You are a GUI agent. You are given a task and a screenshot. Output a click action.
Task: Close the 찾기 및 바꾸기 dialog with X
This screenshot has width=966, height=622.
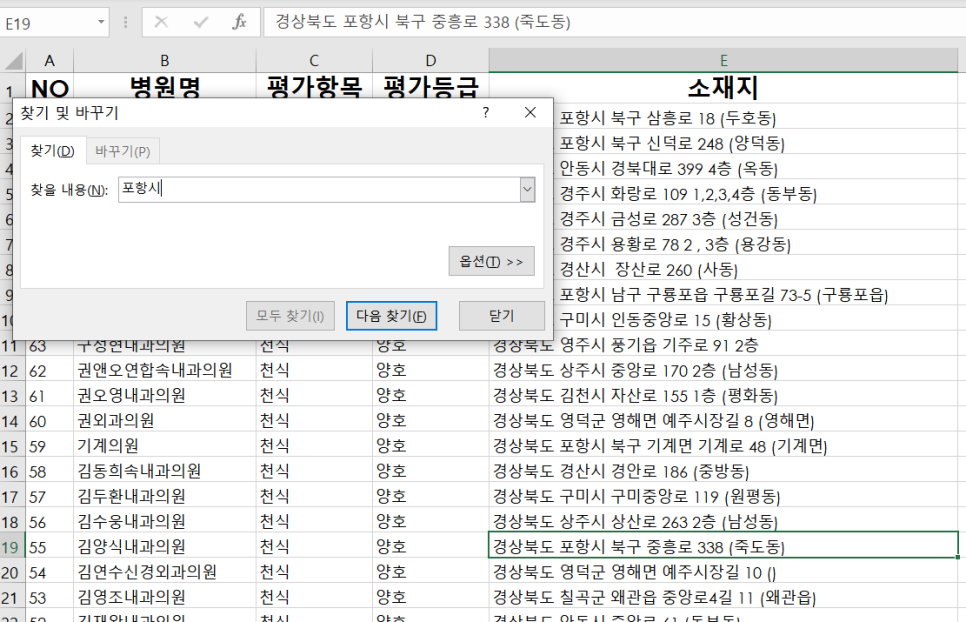(x=530, y=113)
